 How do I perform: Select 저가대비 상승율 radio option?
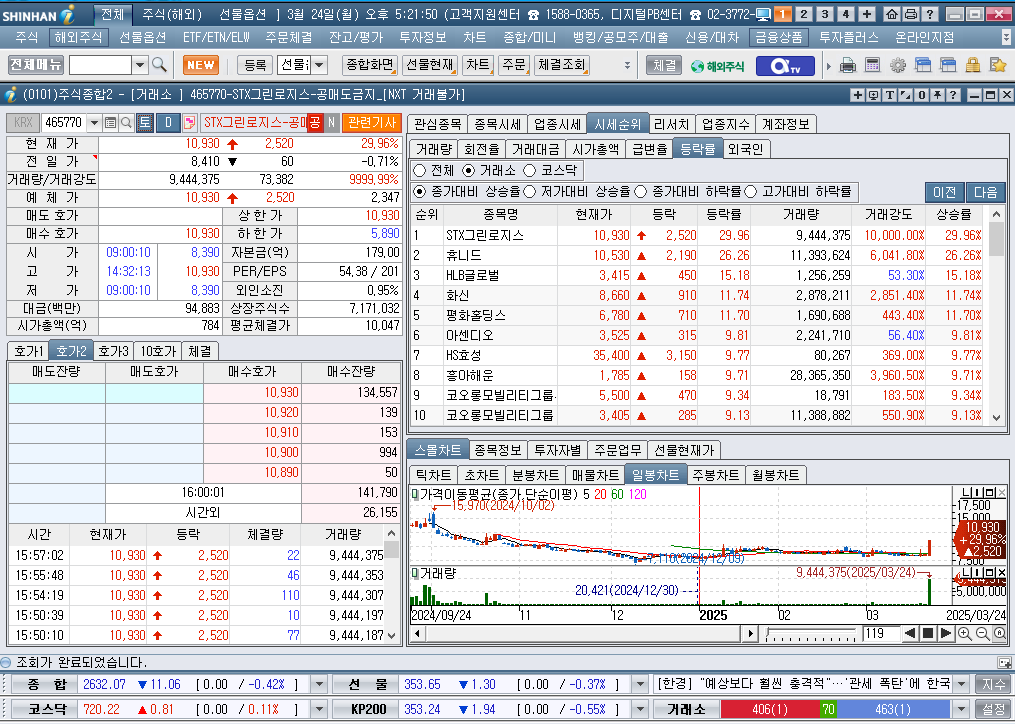point(530,192)
